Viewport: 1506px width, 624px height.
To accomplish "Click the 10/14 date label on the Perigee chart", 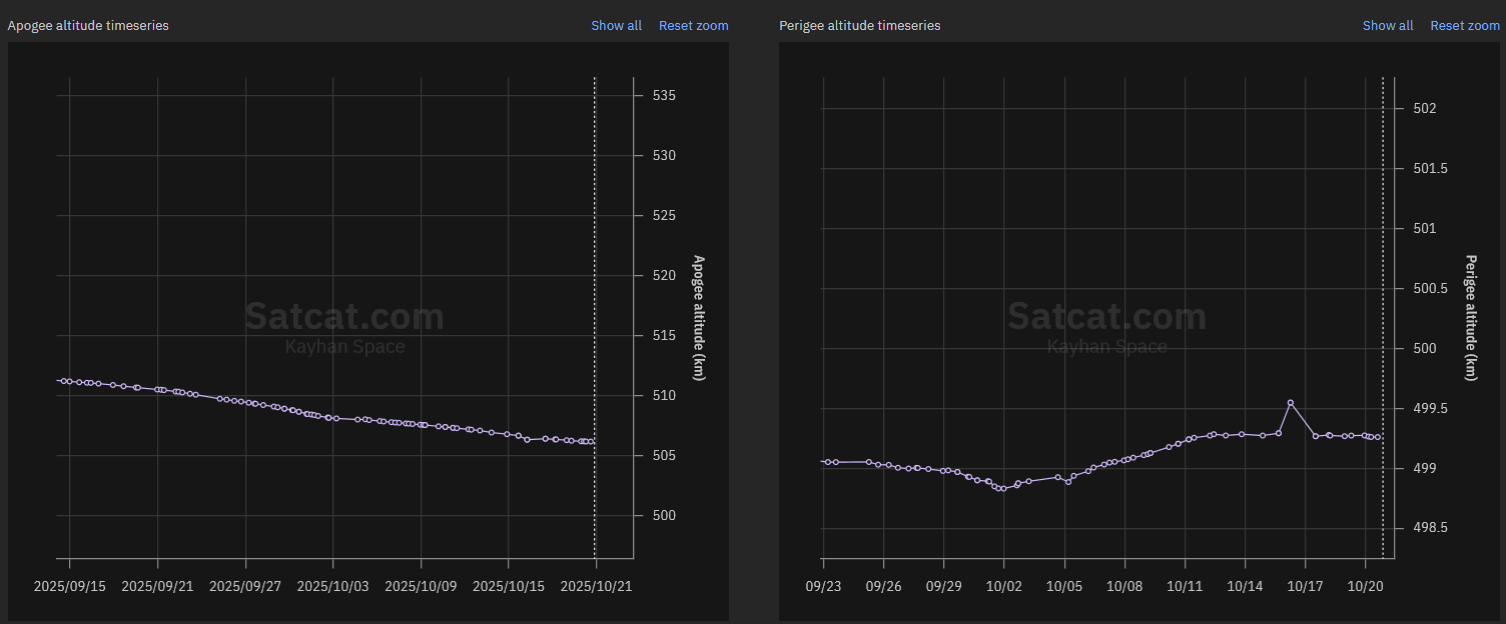I will tap(1245, 586).
